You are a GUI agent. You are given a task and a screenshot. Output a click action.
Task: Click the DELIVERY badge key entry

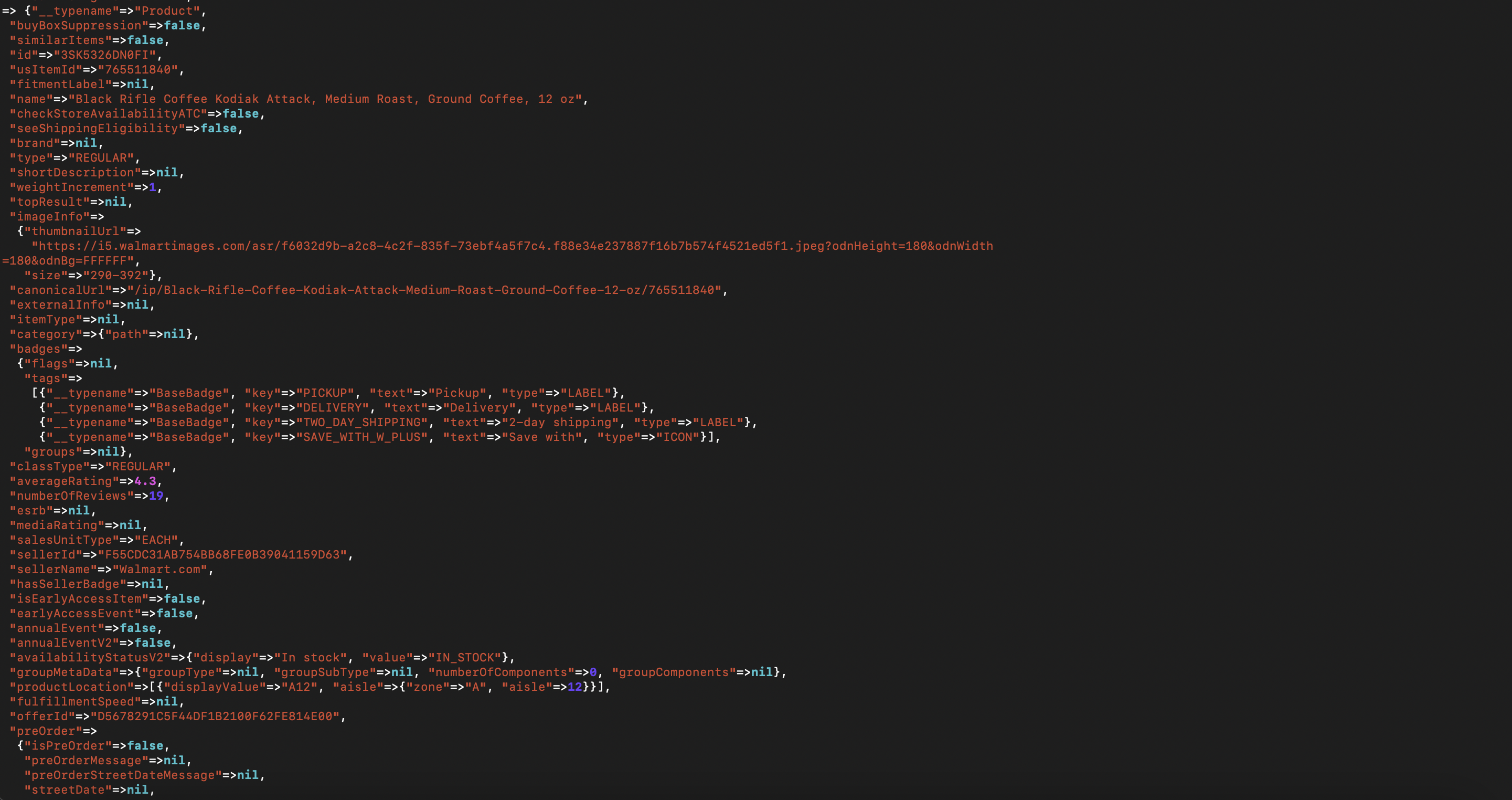click(333, 408)
